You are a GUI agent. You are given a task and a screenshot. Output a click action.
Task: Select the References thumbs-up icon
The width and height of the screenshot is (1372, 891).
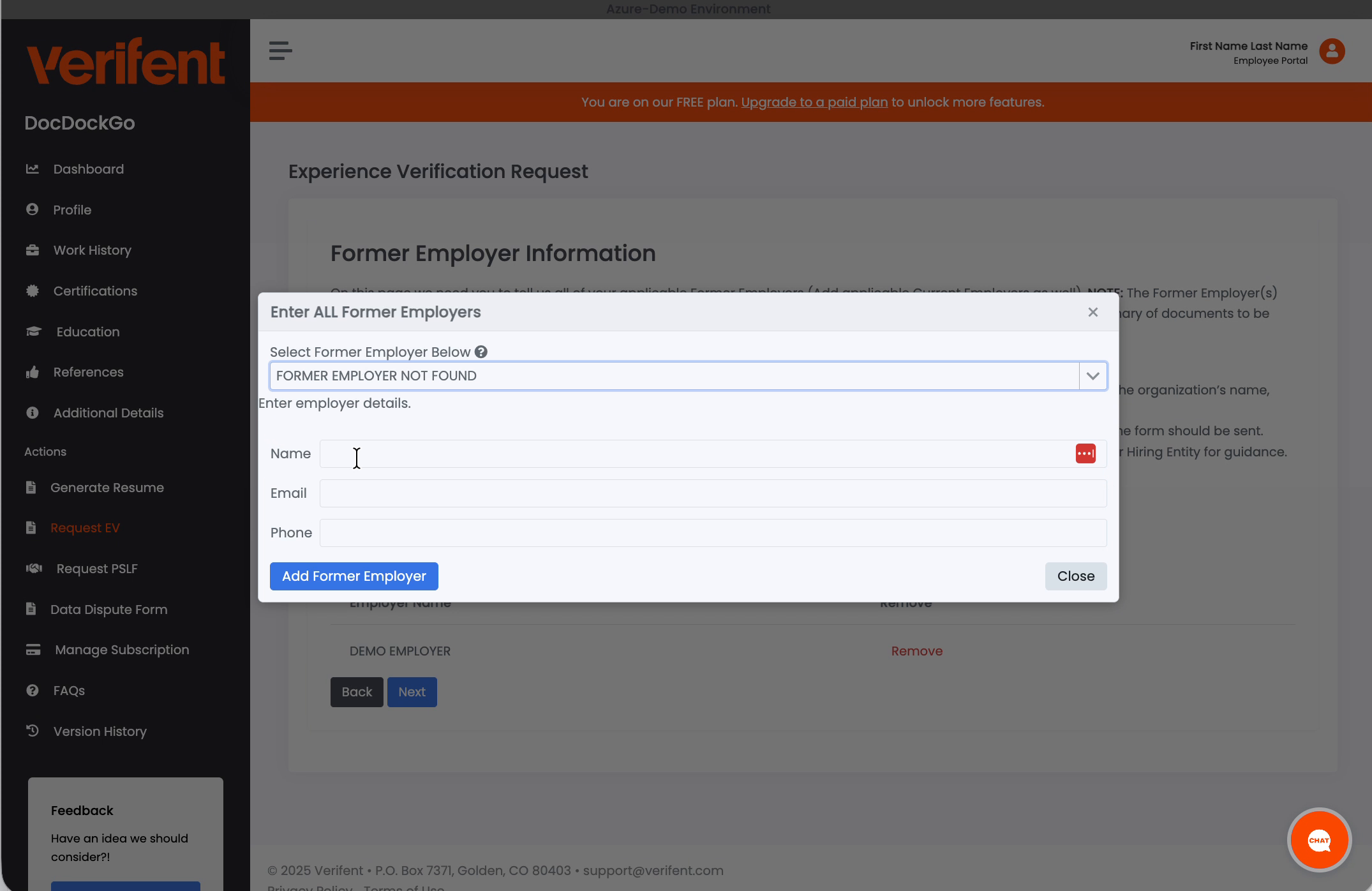33,372
